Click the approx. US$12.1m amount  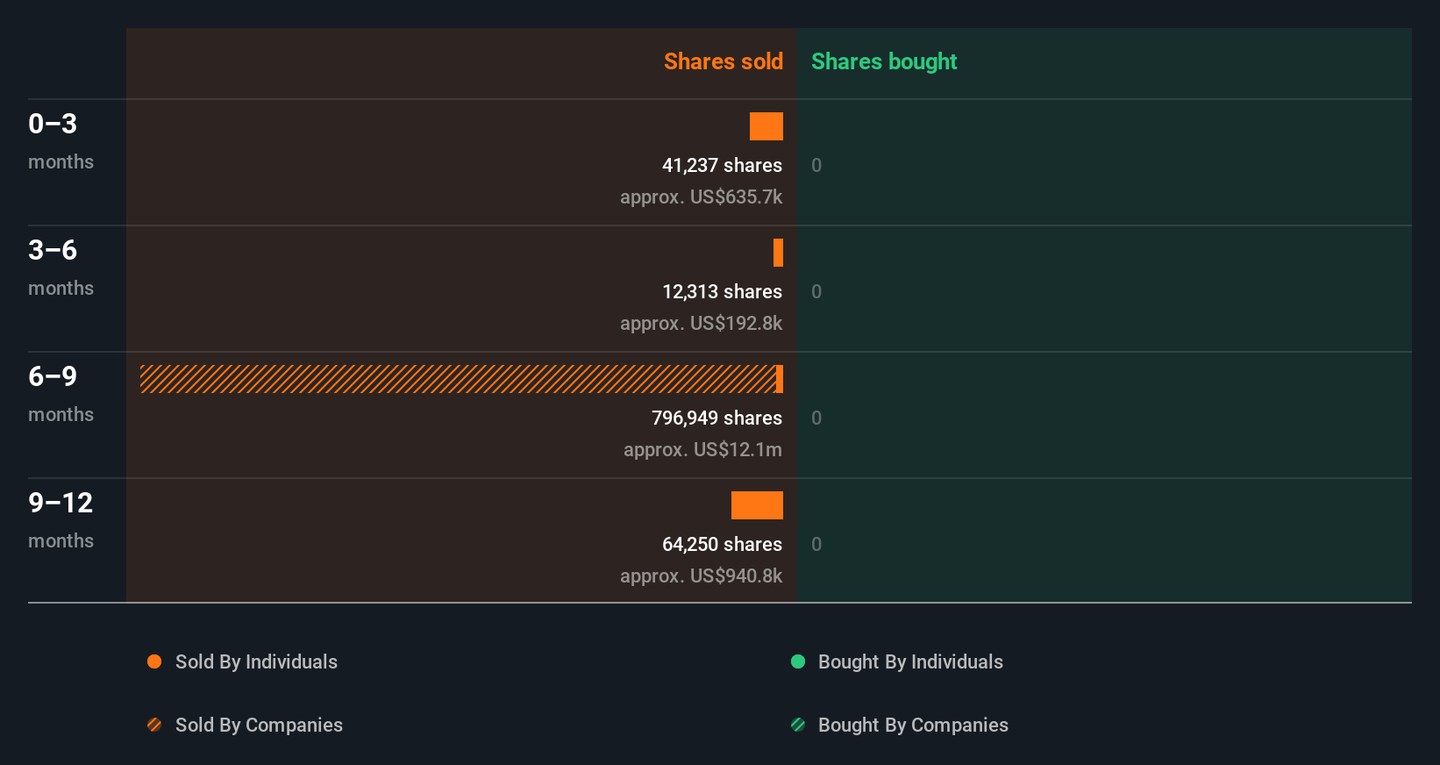point(703,450)
